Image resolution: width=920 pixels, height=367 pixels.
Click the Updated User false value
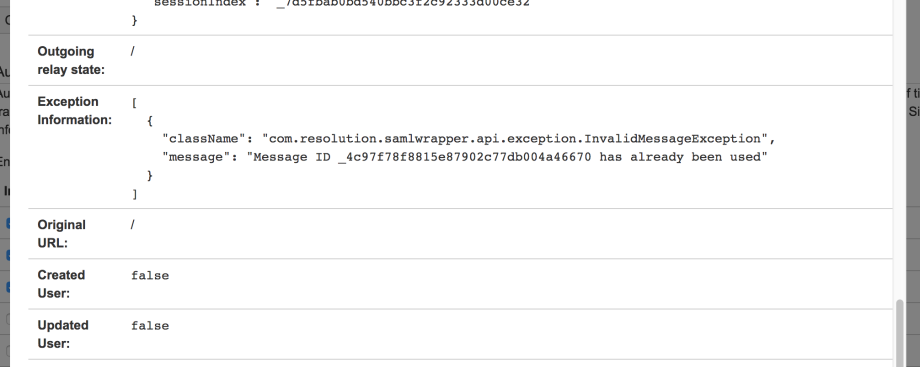point(150,326)
